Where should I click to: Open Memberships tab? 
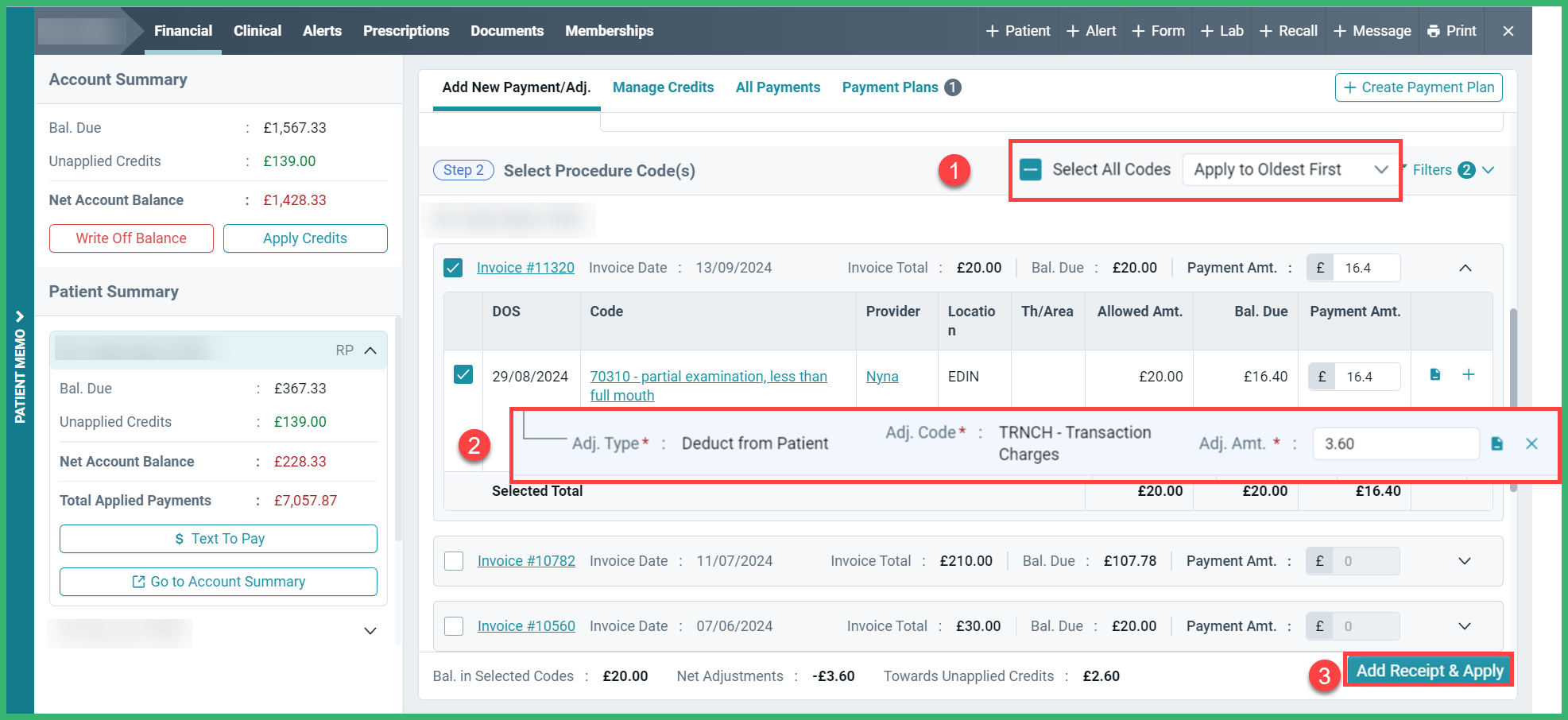(x=610, y=31)
